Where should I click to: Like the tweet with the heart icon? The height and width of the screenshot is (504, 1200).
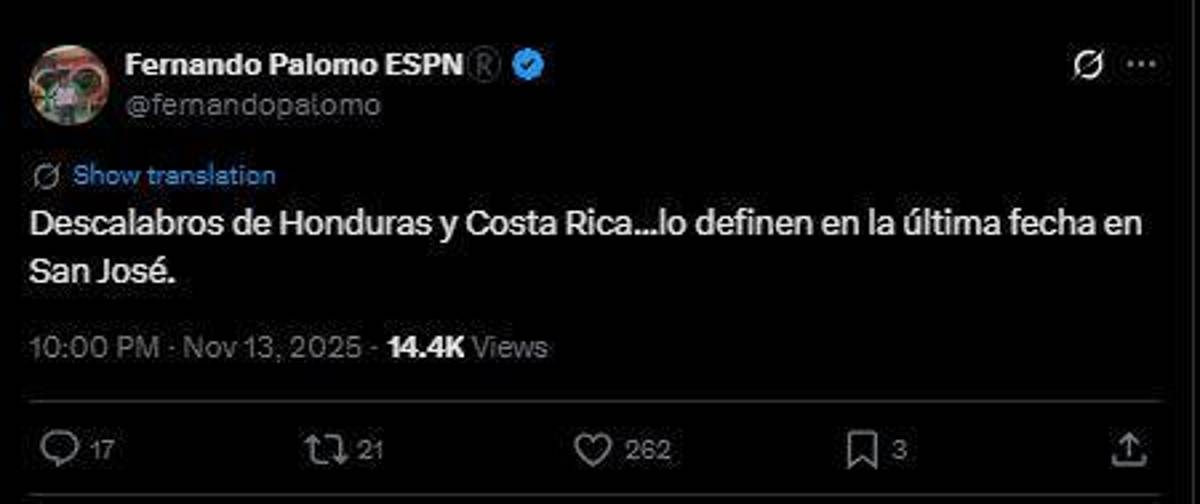point(594,449)
